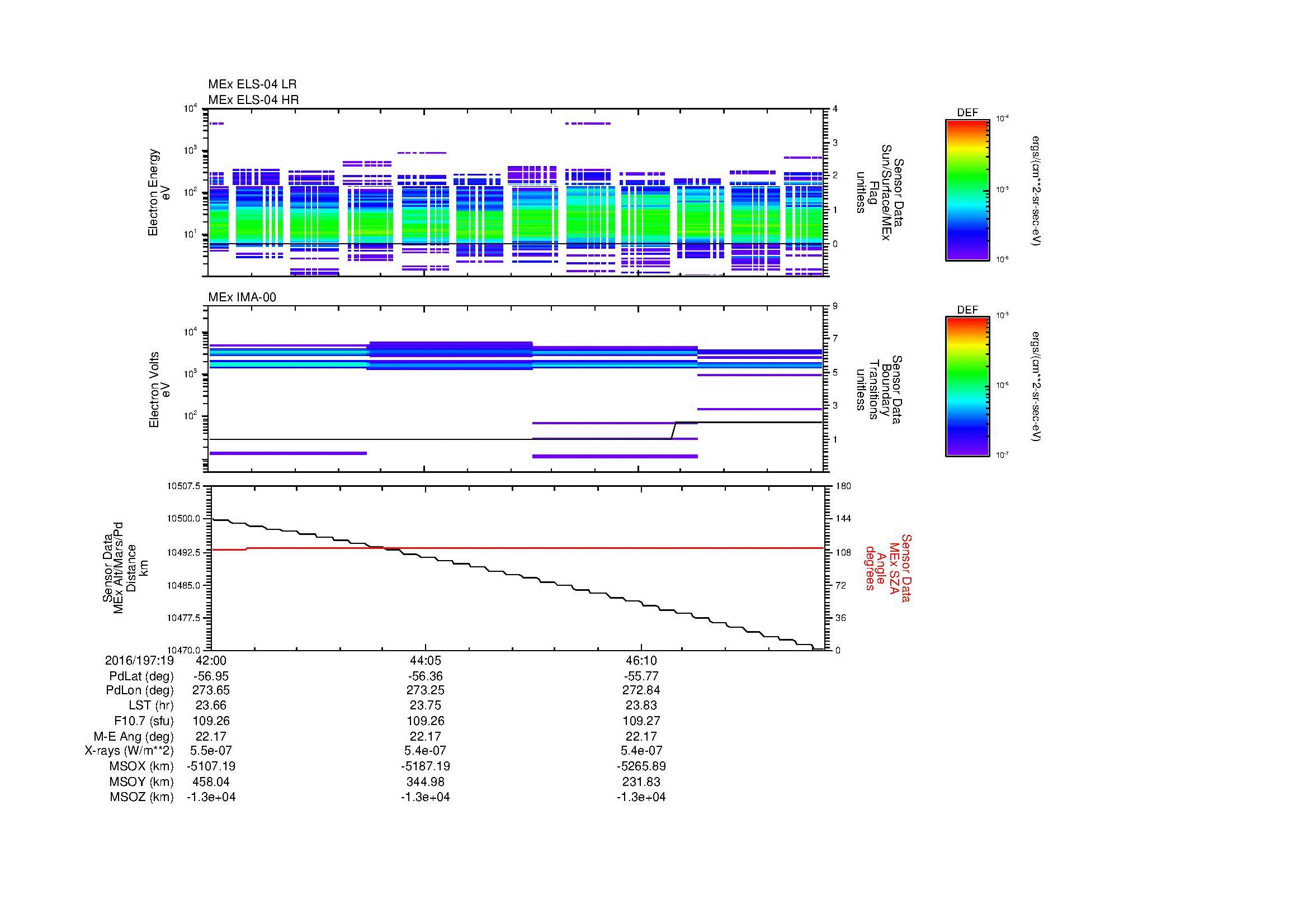
Task: Click the 'Electron Energy eV' axis label
Action: point(159,192)
